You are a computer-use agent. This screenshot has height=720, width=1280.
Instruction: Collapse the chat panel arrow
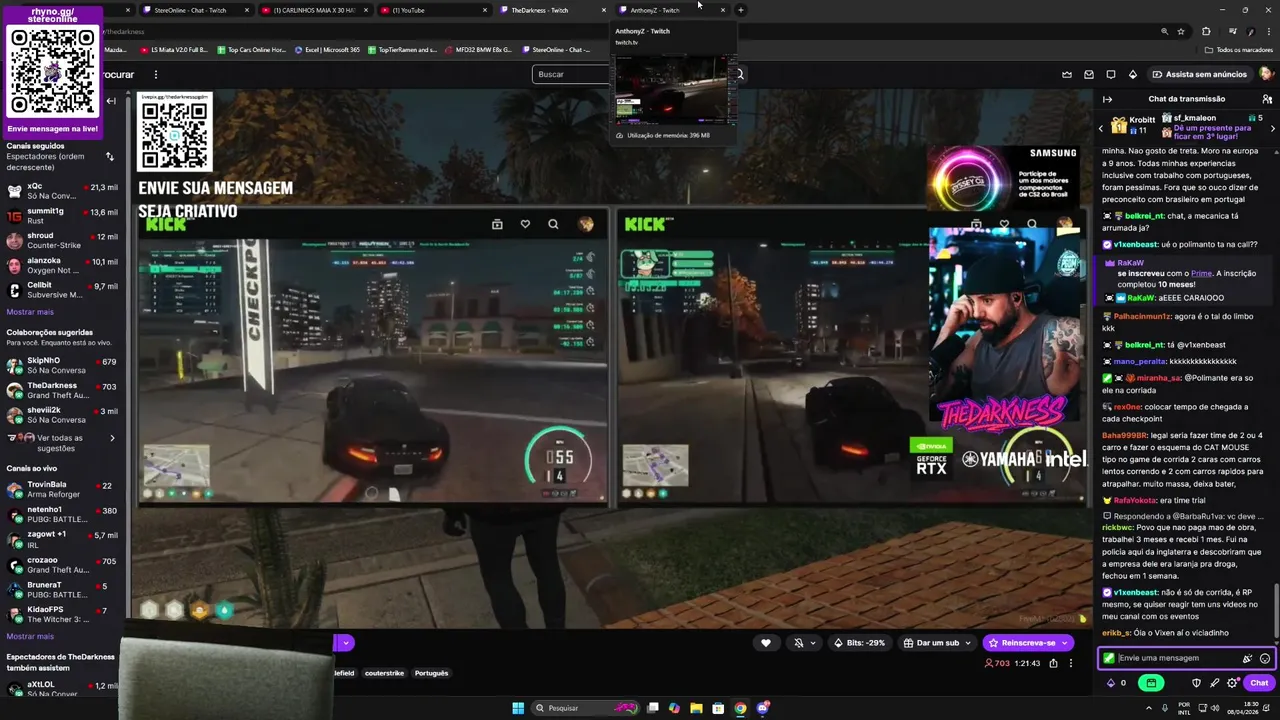tap(1107, 99)
